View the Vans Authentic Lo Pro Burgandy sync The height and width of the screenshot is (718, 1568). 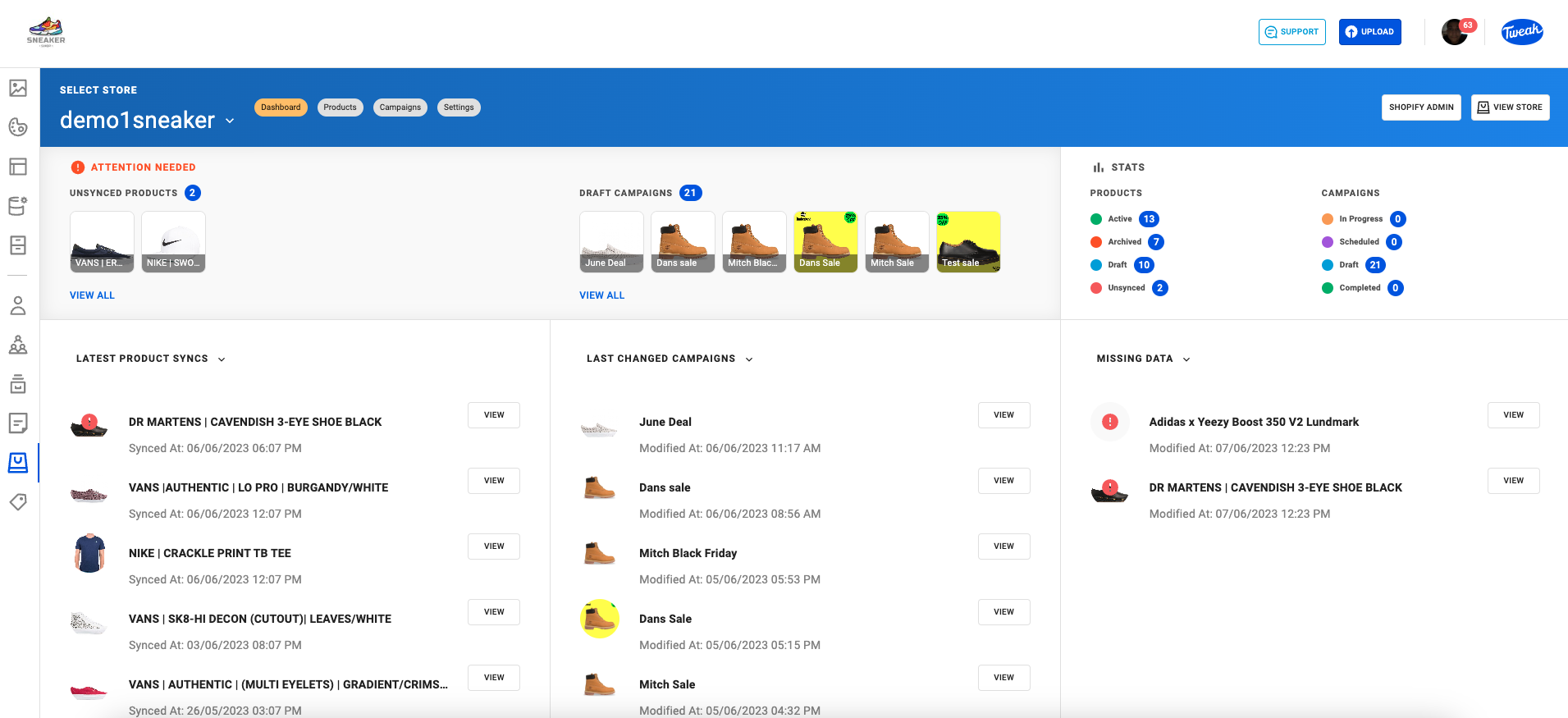(x=494, y=481)
